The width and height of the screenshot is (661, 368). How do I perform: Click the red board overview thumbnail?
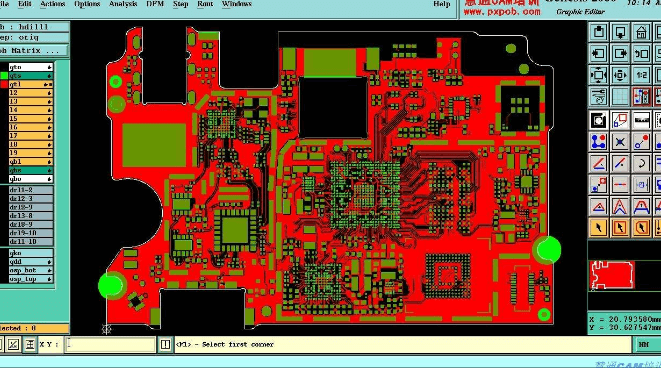pyautogui.click(x=612, y=275)
